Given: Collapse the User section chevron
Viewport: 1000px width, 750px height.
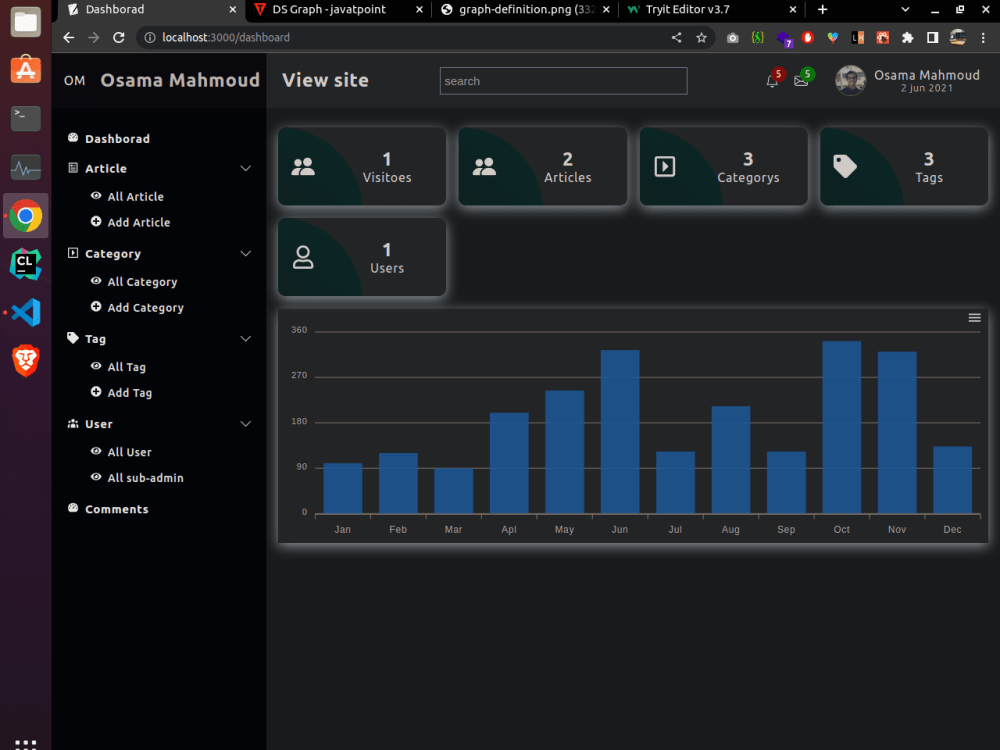Looking at the screenshot, I should 246,423.
